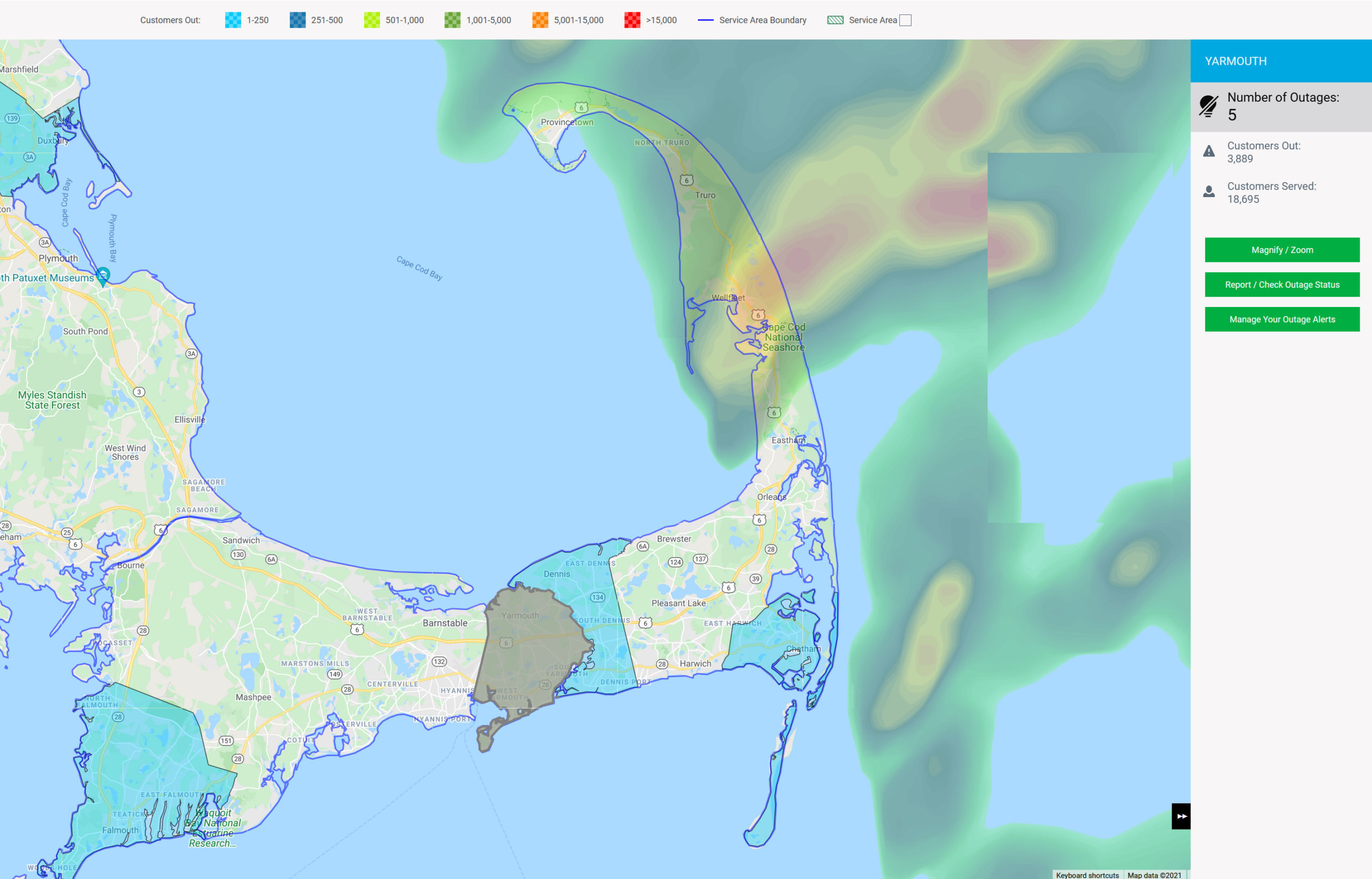Screen dimensions: 1372x879
Task: Click the hatched Service Area legend icon
Action: [x=836, y=20]
